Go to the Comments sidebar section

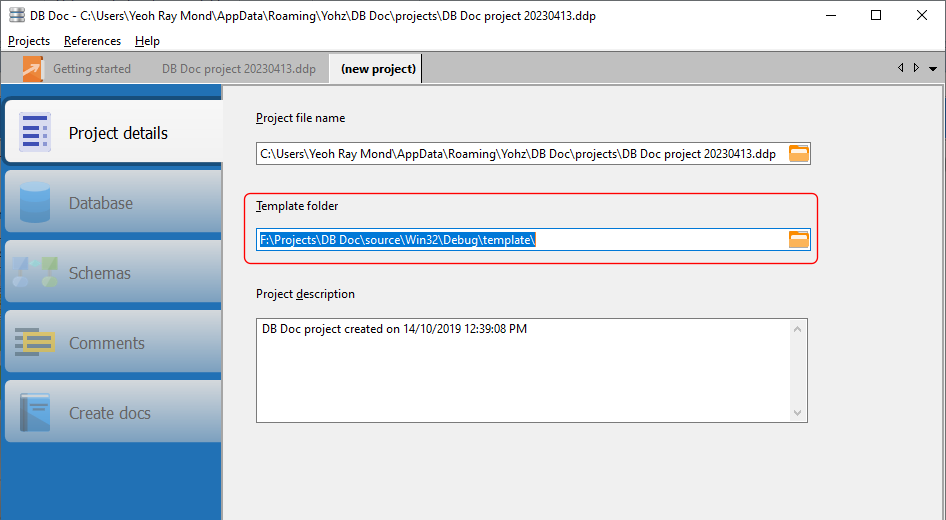click(106, 343)
